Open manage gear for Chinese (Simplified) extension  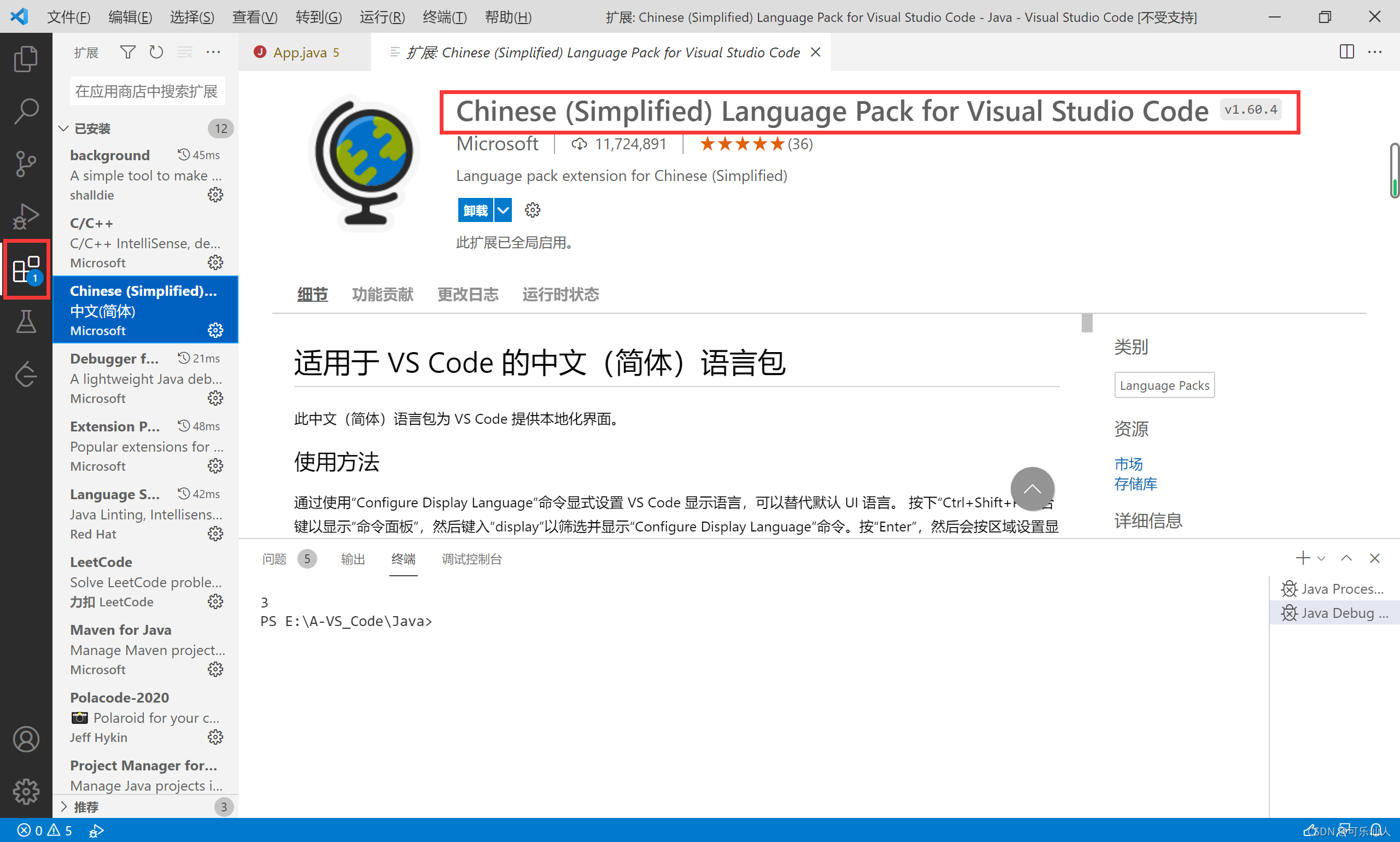pos(215,330)
